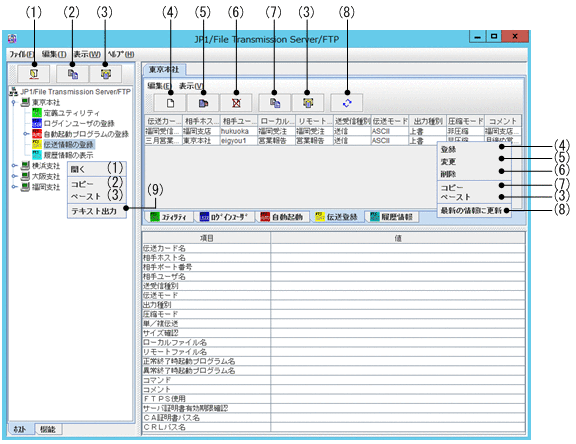Click the ＣＲＬパス名 row in details
This screenshot has width=576, height=444.
click(x=334, y=427)
